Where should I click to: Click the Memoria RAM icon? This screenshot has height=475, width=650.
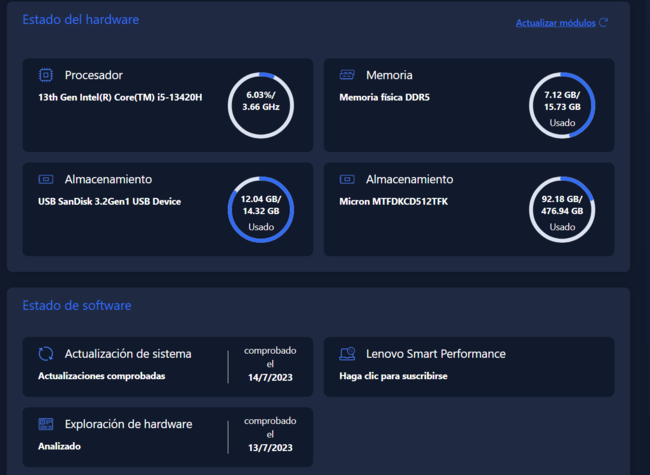[347, 75]
